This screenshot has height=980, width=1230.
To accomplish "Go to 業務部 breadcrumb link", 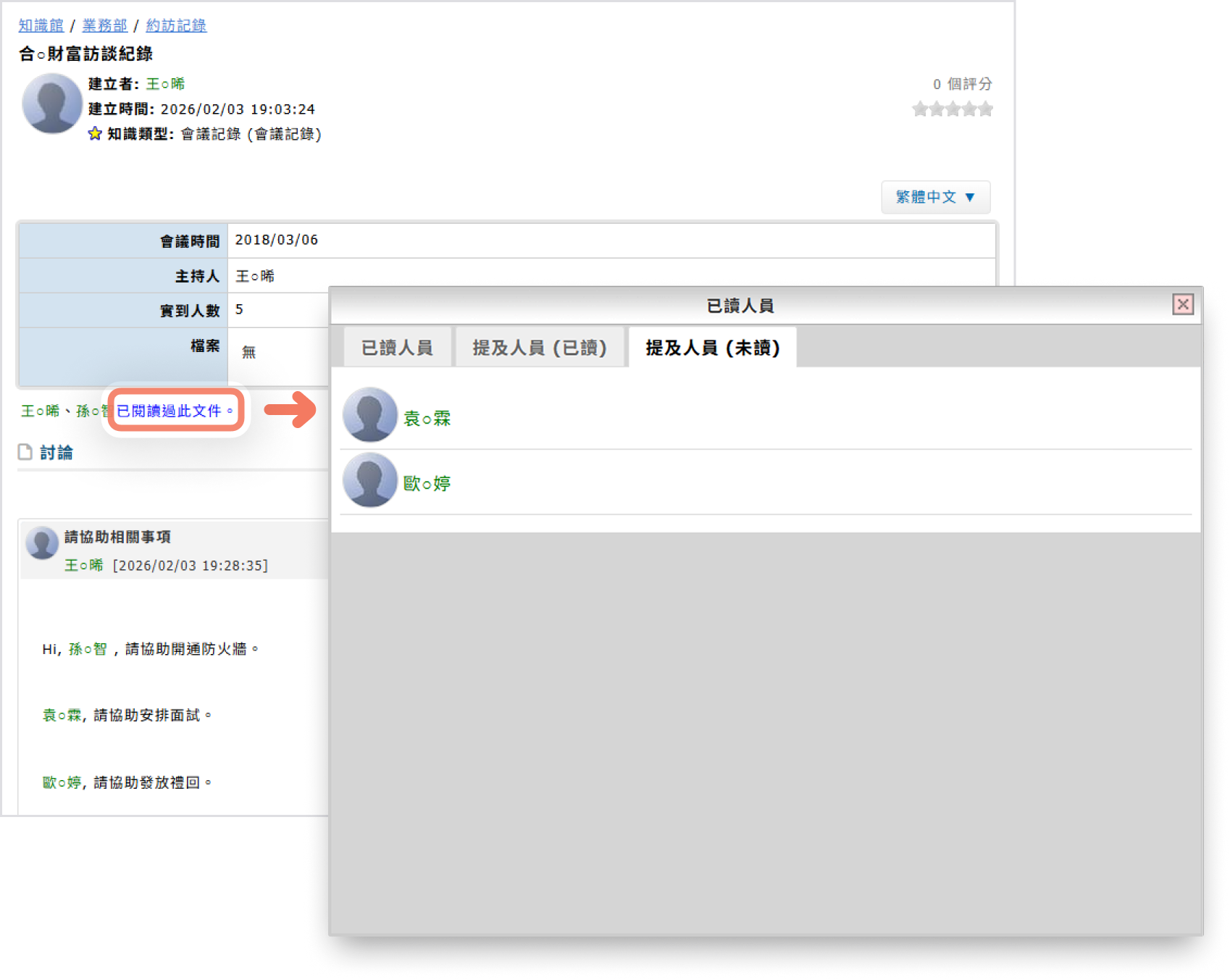I will click(104, 25).
